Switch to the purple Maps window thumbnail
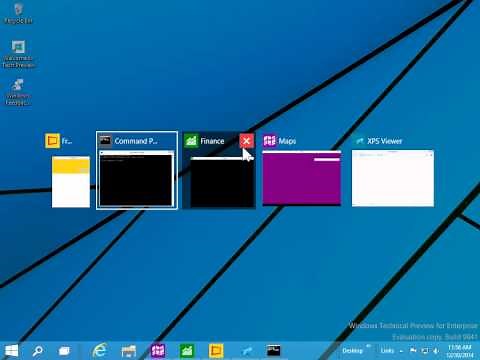This screenshot has width=480, height=360. [302, 178]
